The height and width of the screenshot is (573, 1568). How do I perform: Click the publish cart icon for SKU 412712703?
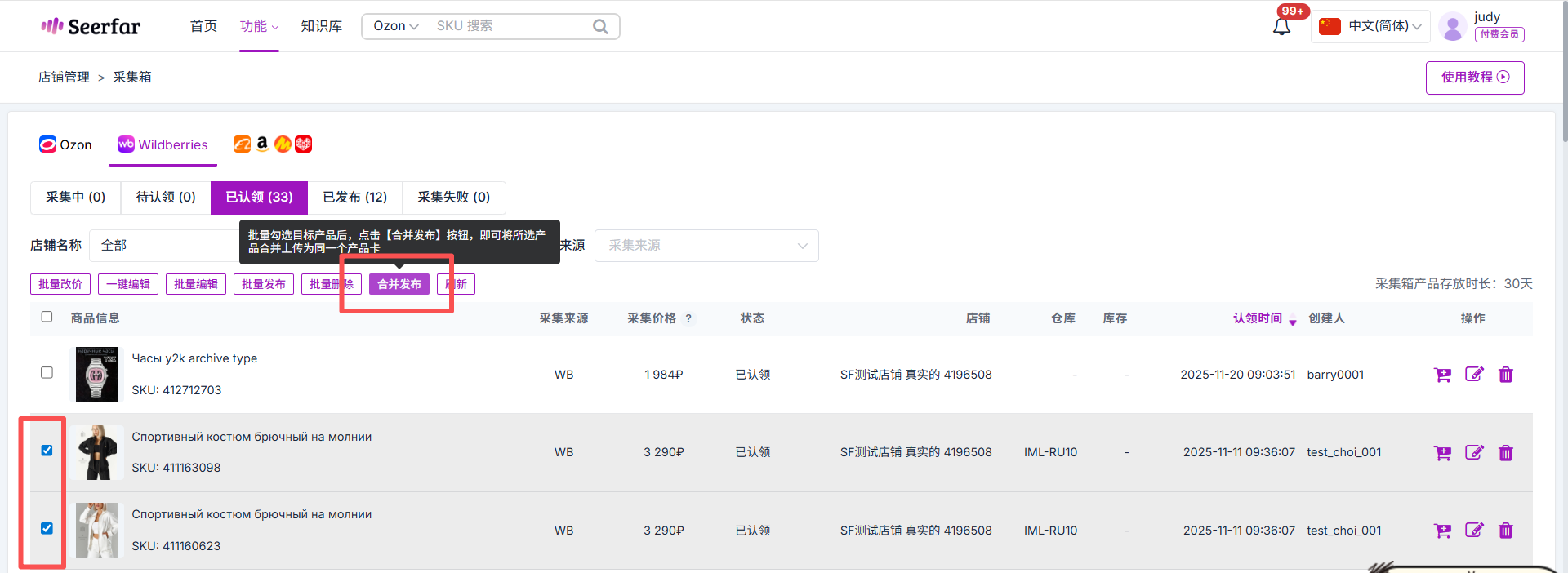tap(1442, 375)
